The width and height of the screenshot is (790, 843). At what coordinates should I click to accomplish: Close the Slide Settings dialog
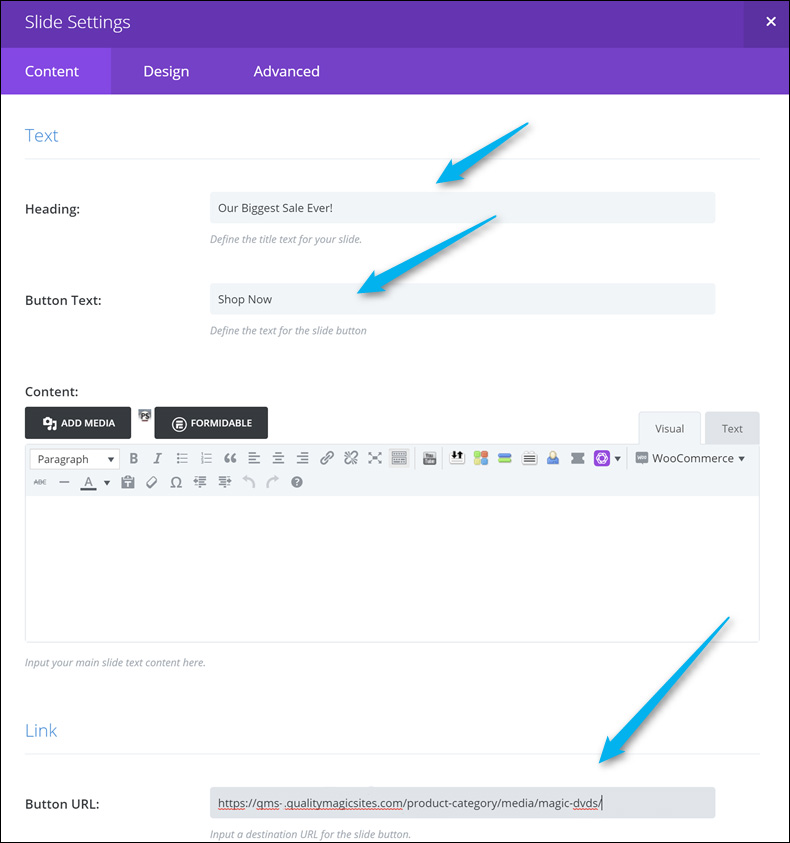point(771,22)
